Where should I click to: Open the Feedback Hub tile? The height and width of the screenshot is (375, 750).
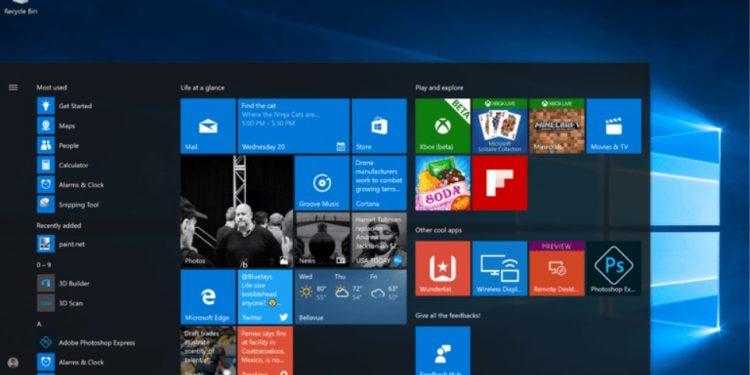coord(442,351)
